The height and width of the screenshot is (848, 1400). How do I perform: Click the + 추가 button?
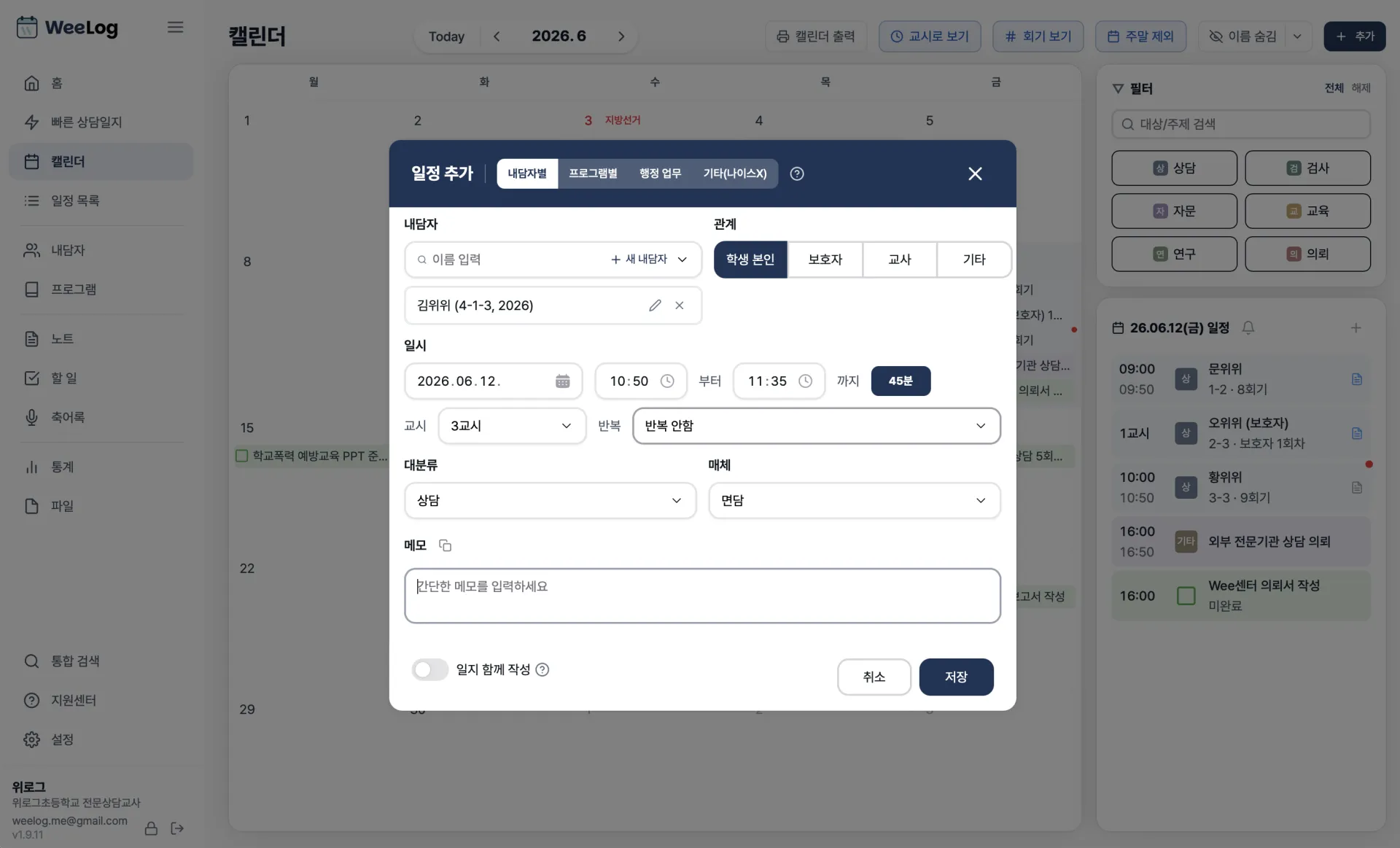pos(1355,36)
